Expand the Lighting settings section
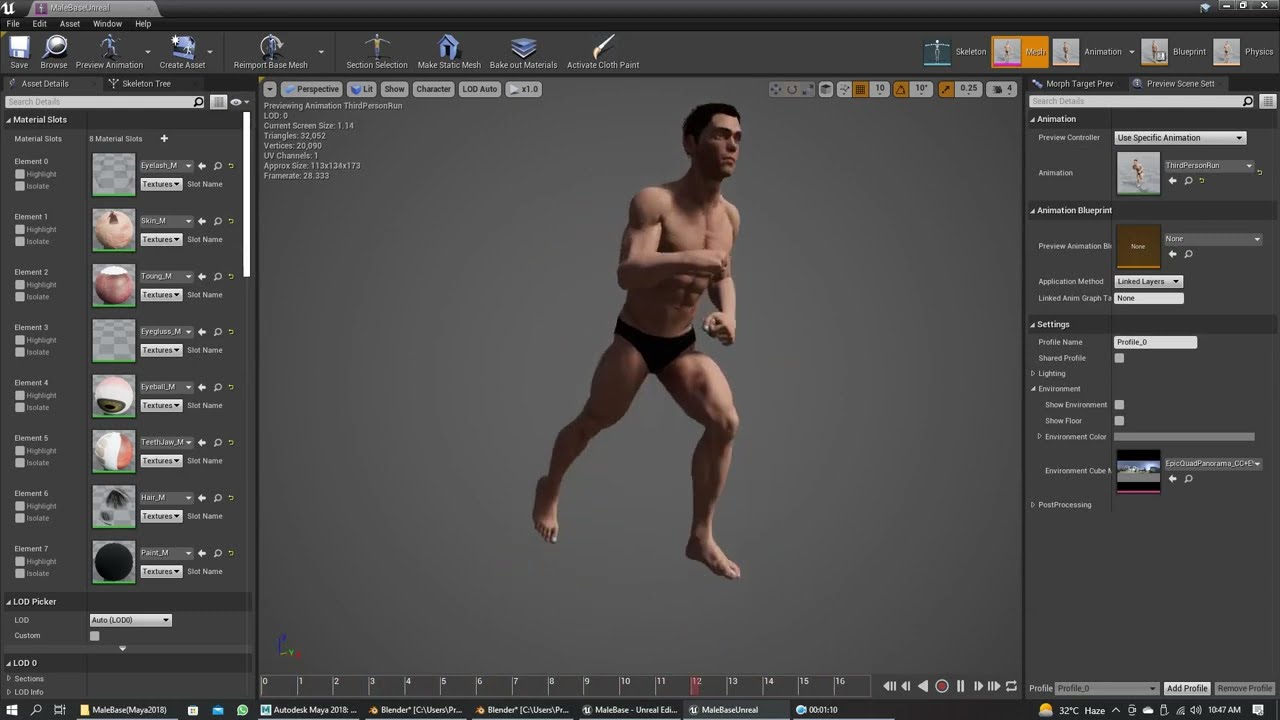This screenshot has width=1280, height=720. pos(1033,374)
